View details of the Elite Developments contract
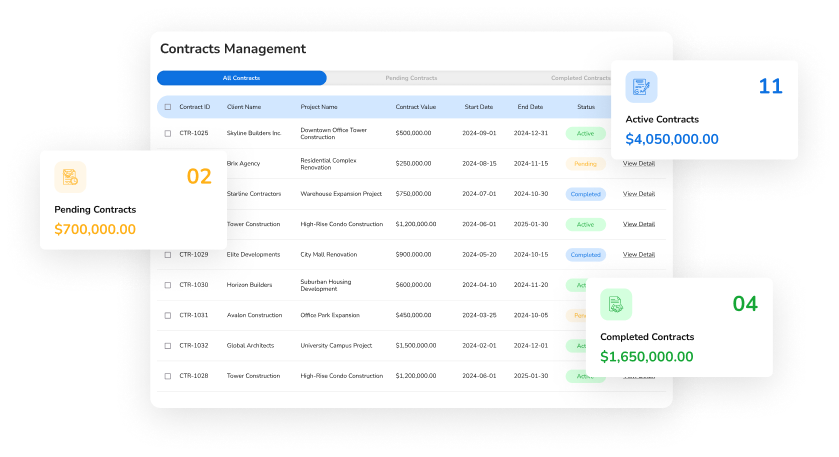The image size is (839, 457). pyautogui.click(x=638, y=255)
